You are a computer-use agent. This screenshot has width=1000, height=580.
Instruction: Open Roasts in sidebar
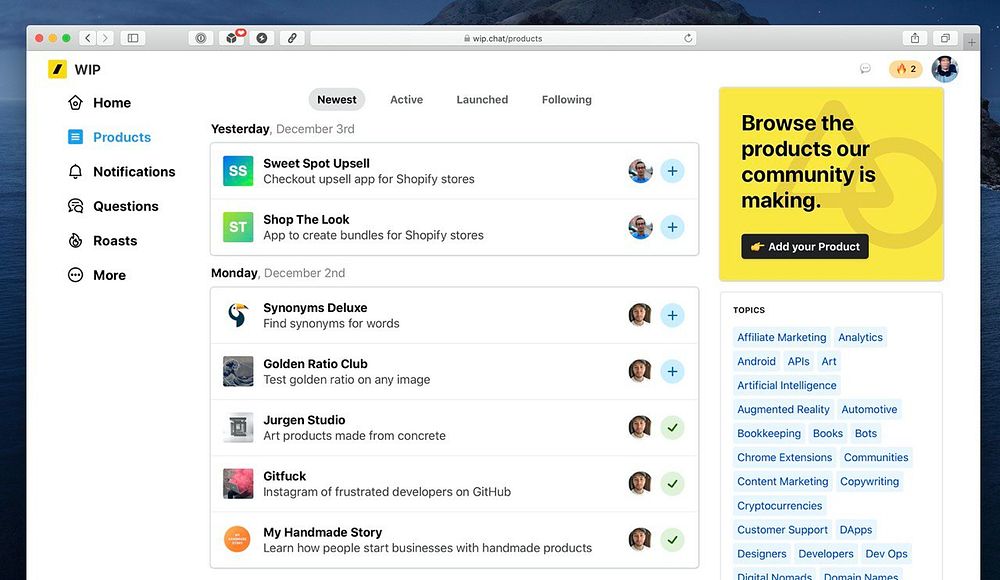tap(103, 241)
